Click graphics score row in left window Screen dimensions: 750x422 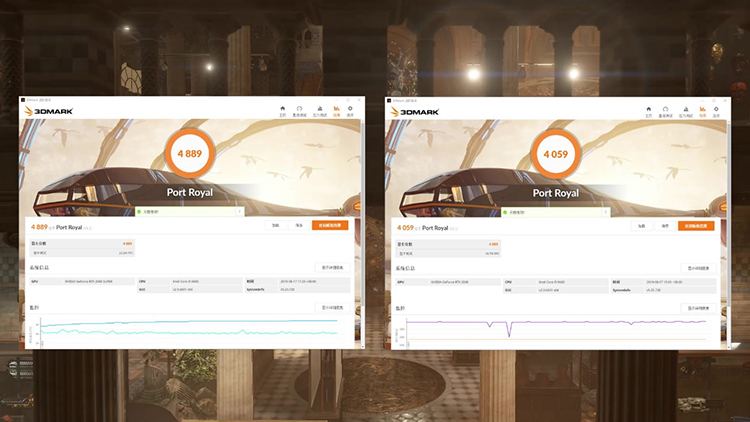[82, 244]
